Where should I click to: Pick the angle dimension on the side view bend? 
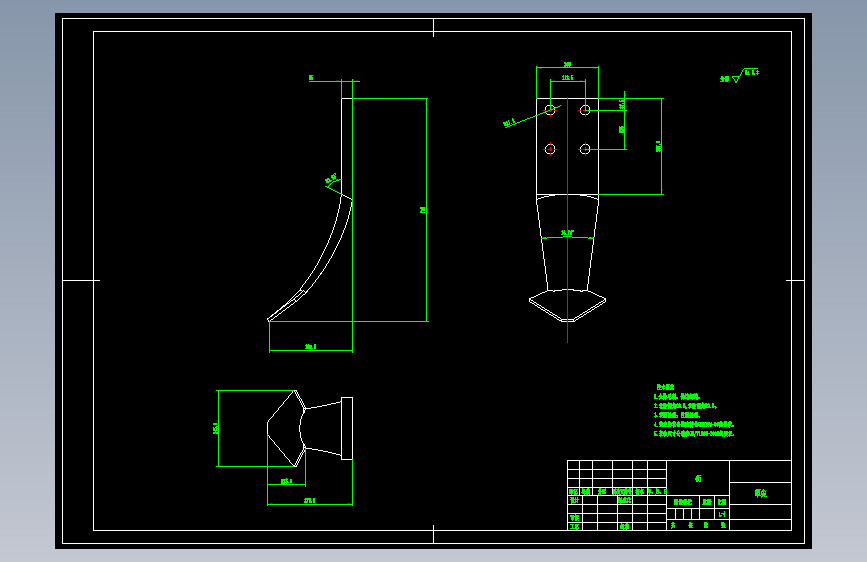(331, 178)
